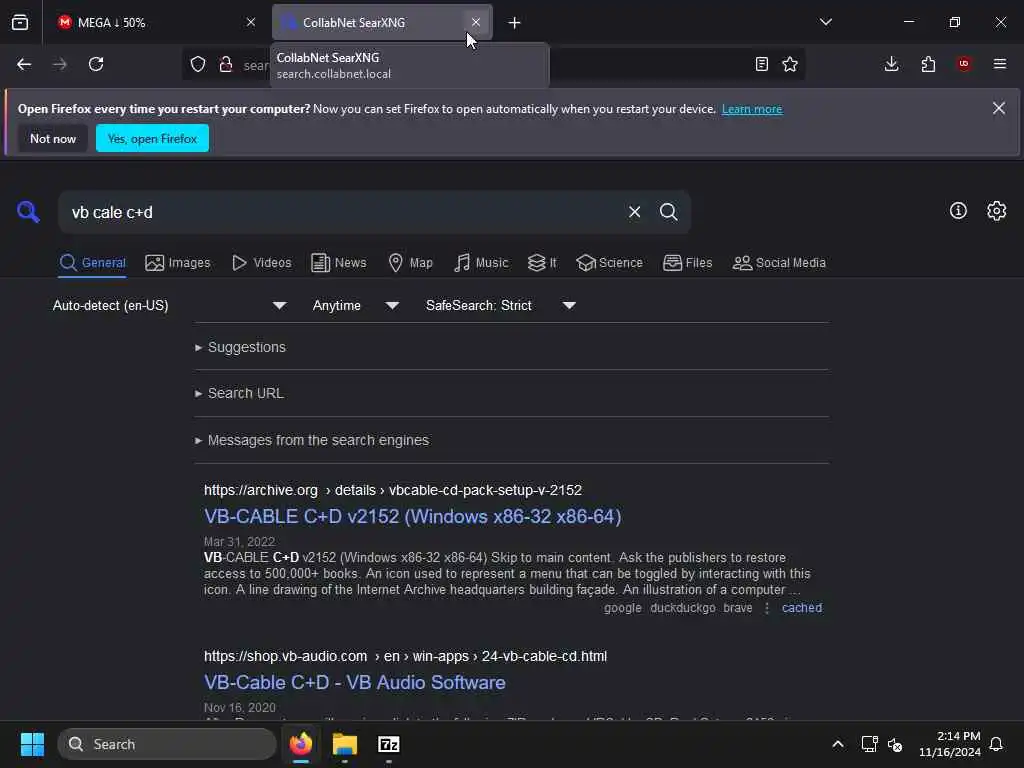Switch to the News category
This screenshot has height=768, width=1024.
tap(338, 263)
